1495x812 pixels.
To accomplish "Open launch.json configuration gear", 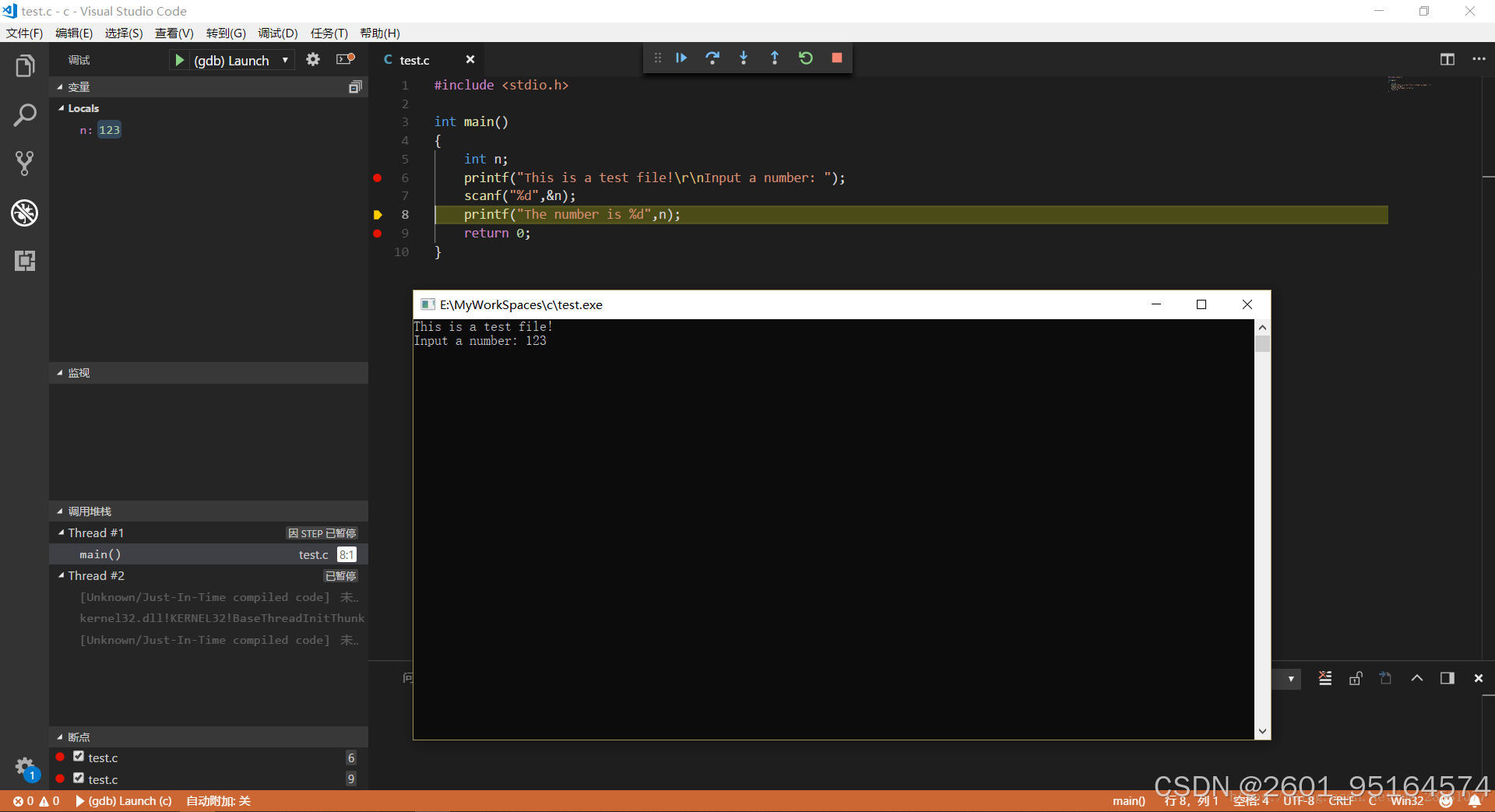I will tap(313, 60).
